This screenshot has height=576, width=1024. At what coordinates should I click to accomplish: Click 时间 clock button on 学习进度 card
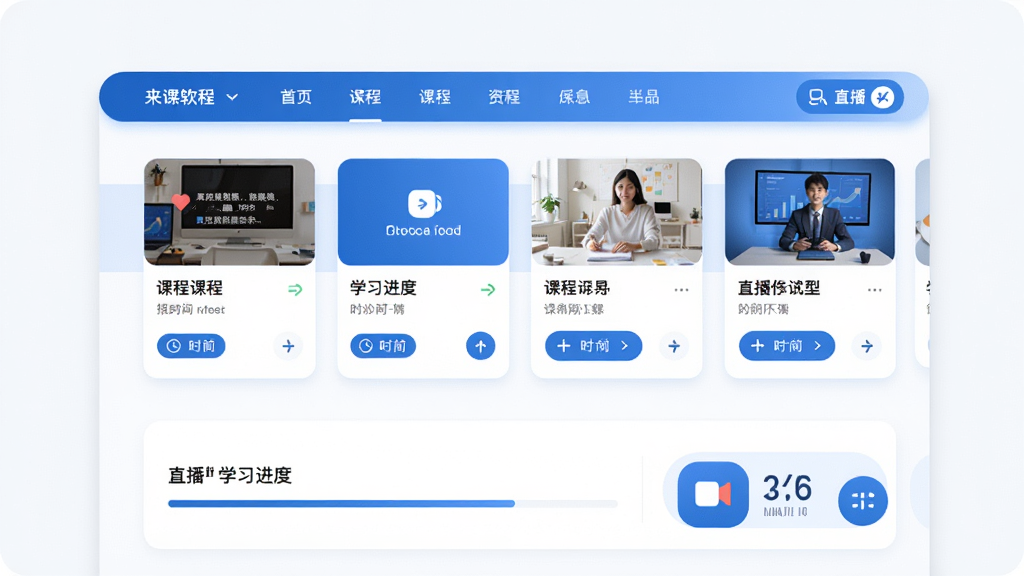pos(383,345)
